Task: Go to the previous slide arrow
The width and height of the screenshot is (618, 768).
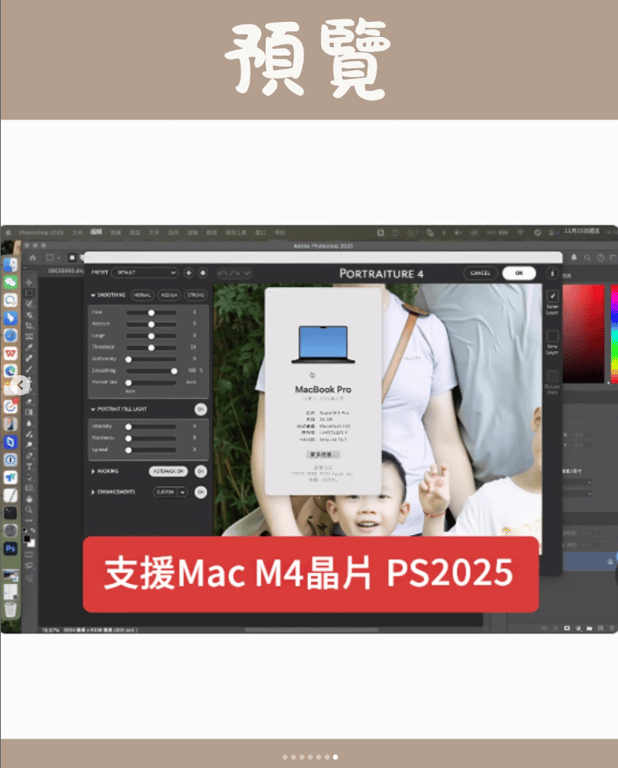Action: click(20, 385)
